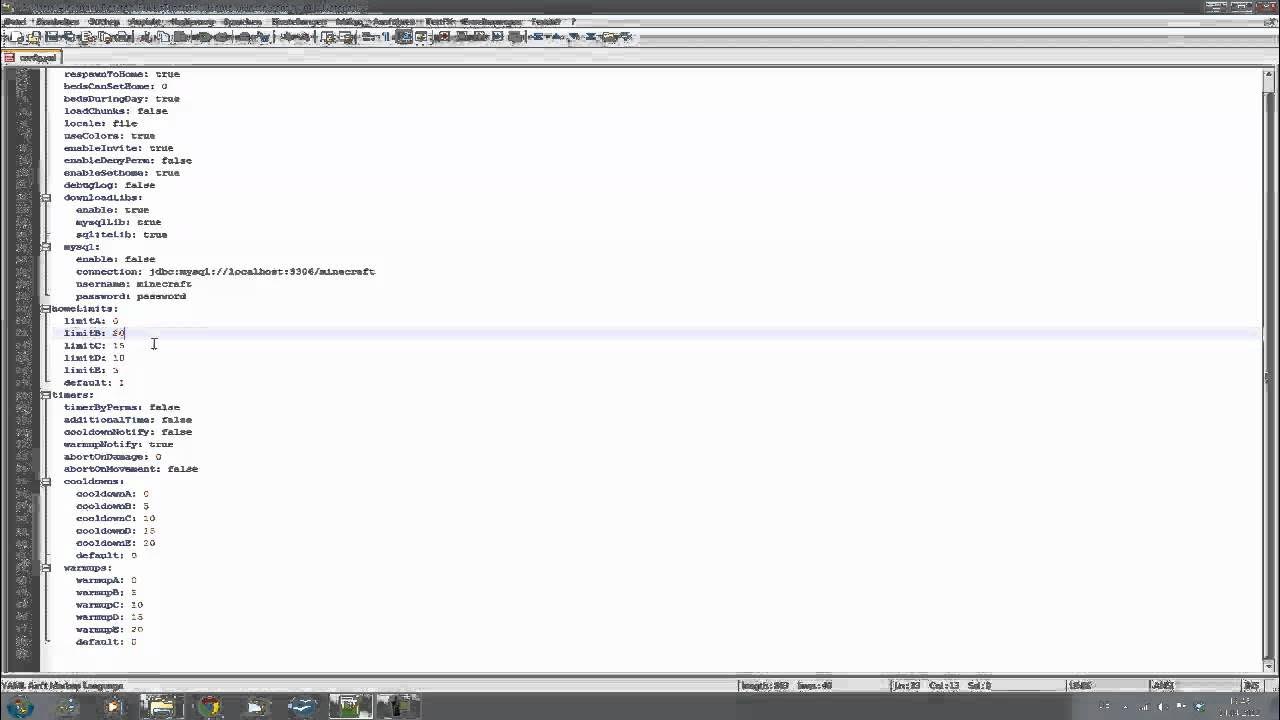Click the line 'bedsCanSetHome: 0'

click(115, 86)
